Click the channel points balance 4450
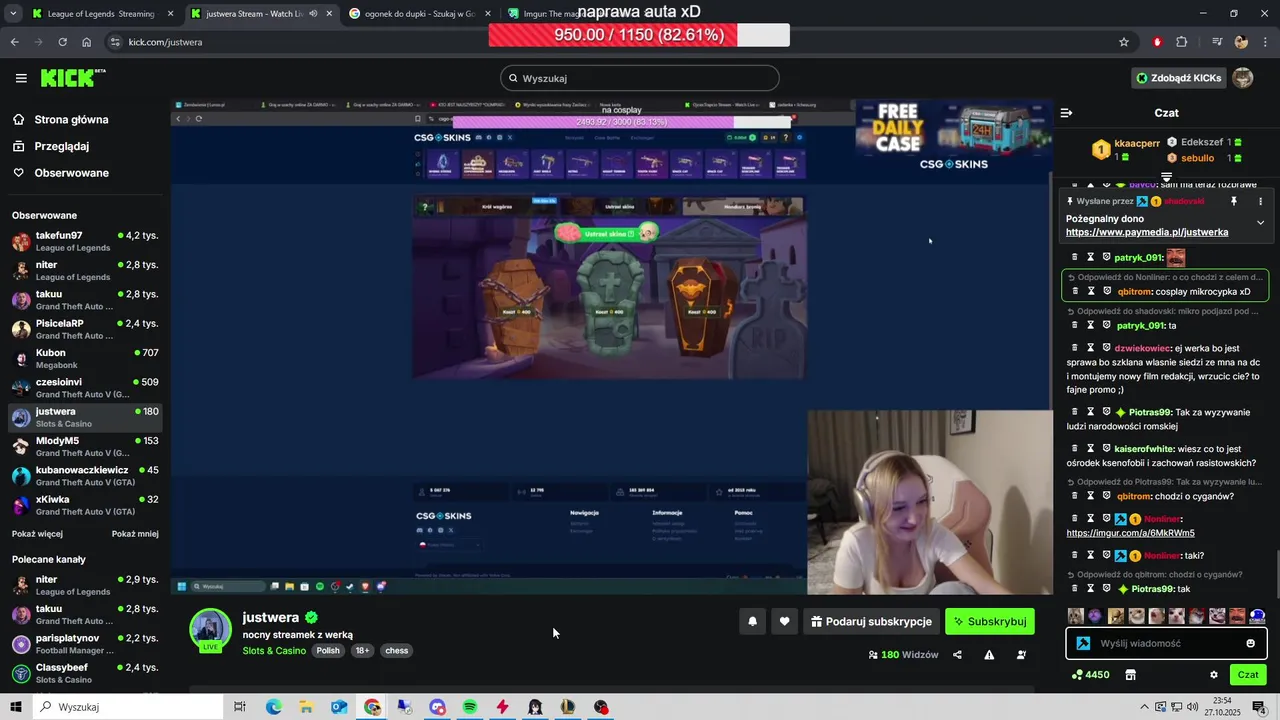Viewport: 1280px width, 720px height. click(1090, 675)
